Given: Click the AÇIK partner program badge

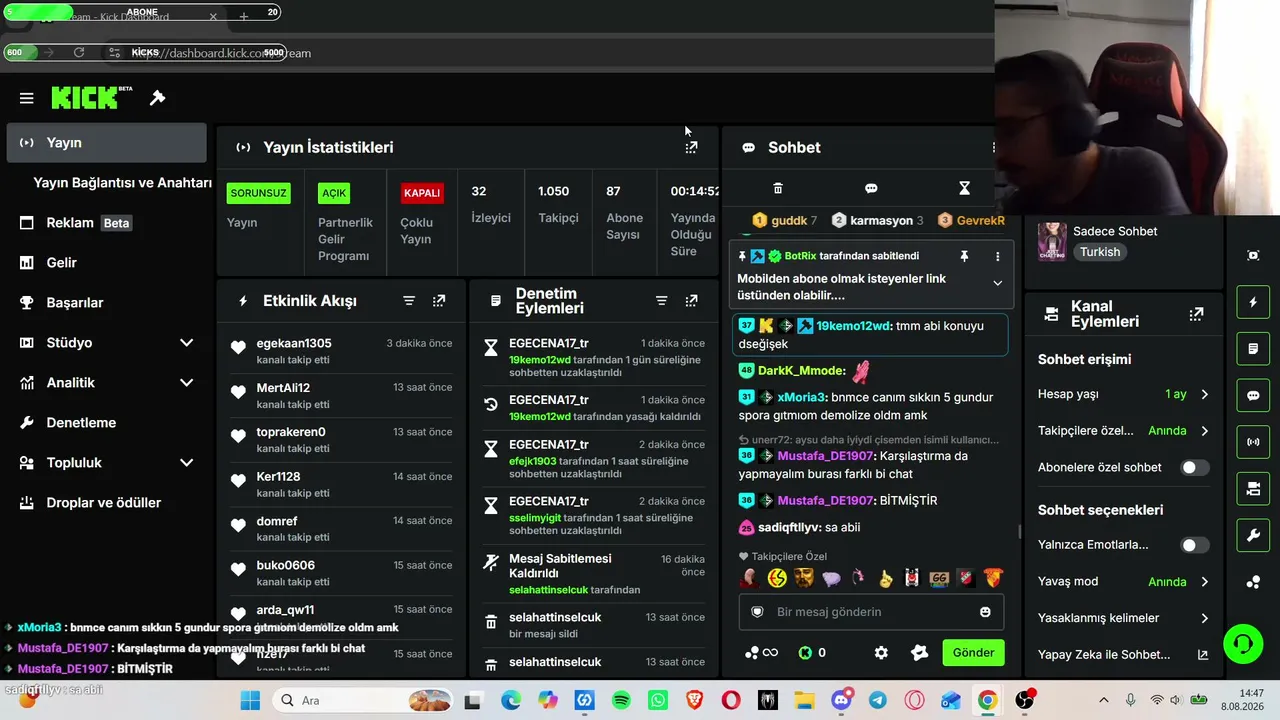Looking at the screenshot, I should point(334,193).
